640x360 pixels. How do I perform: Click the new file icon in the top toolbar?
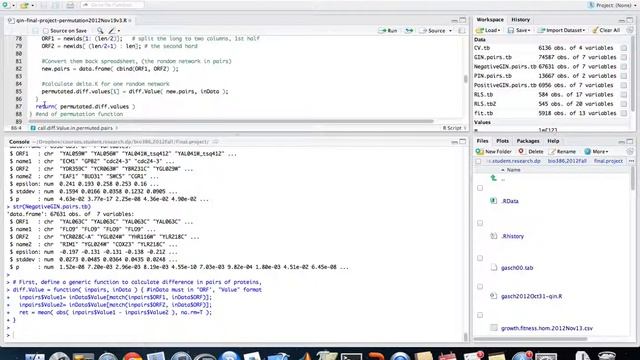6,5
